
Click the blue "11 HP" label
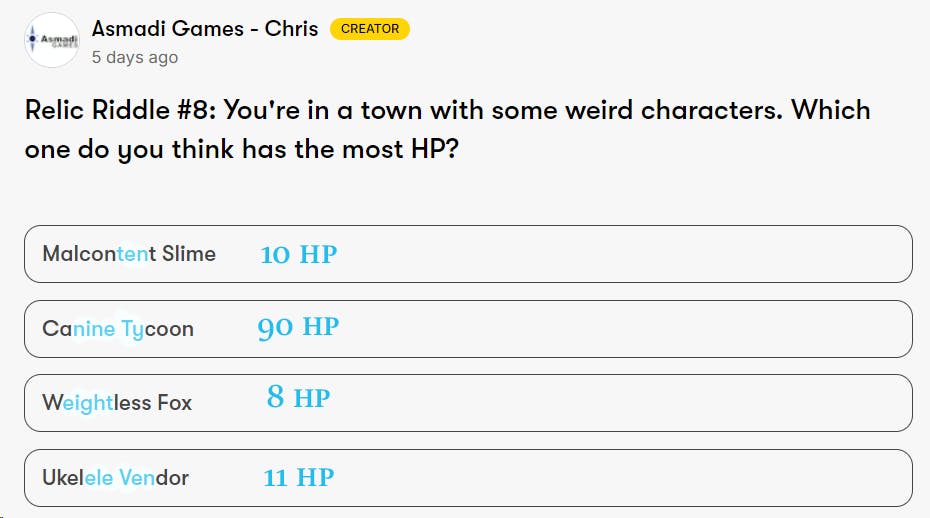pos(298,477)
